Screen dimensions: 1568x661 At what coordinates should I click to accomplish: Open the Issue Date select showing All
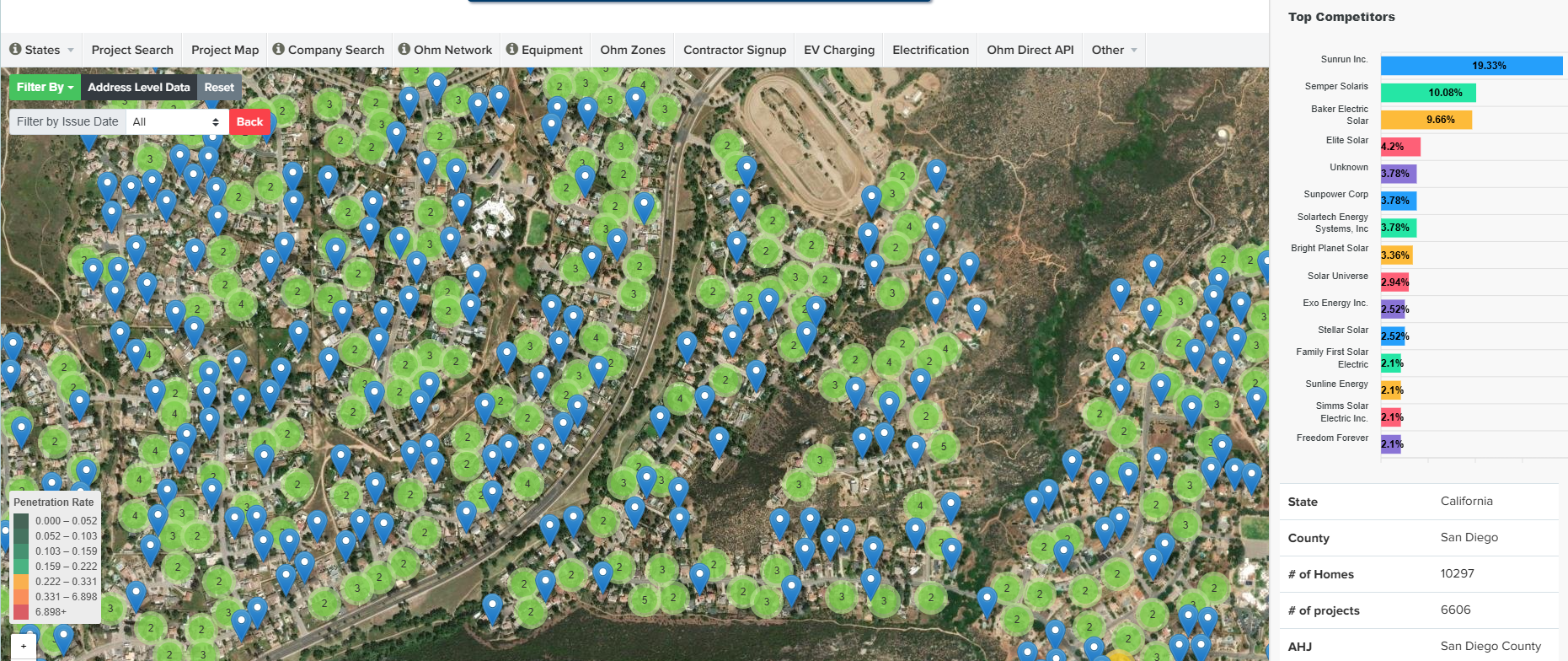point(176,122)
